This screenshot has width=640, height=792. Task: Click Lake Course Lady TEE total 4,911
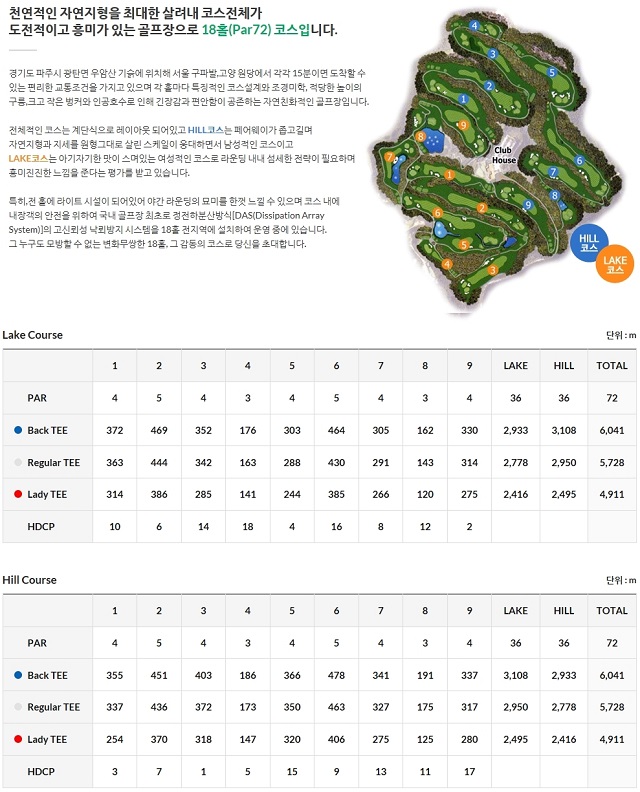(612, 494)
